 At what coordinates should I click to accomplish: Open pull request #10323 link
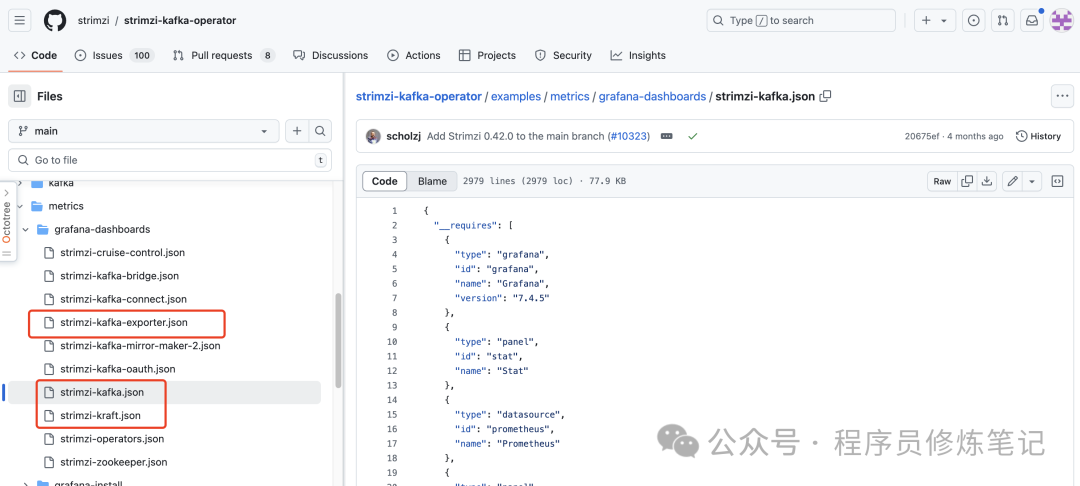tap(630, 136)
